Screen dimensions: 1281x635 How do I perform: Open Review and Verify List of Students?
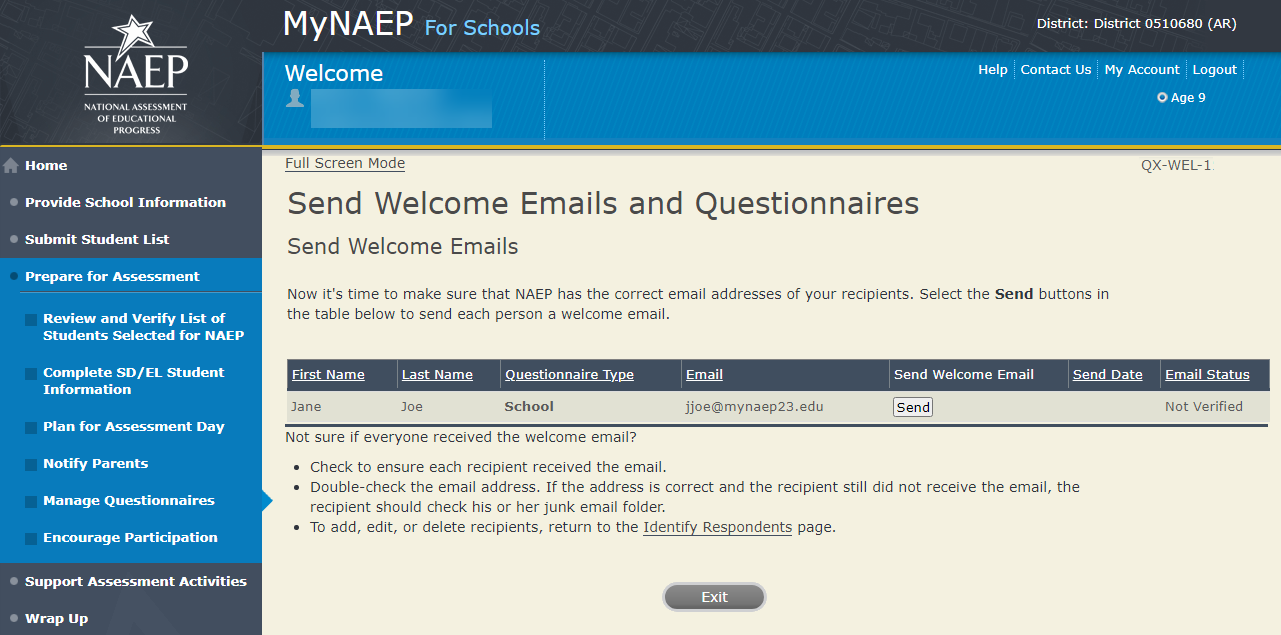[x=143, y=327]
